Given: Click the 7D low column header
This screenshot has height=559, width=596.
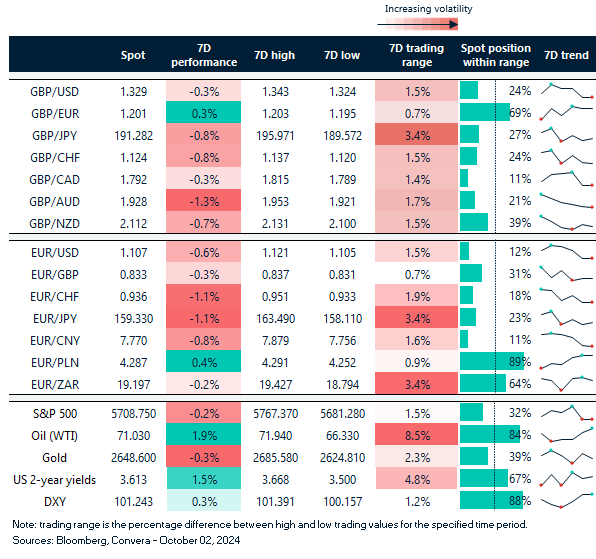Looking at the screenshot, I should 342,55.
